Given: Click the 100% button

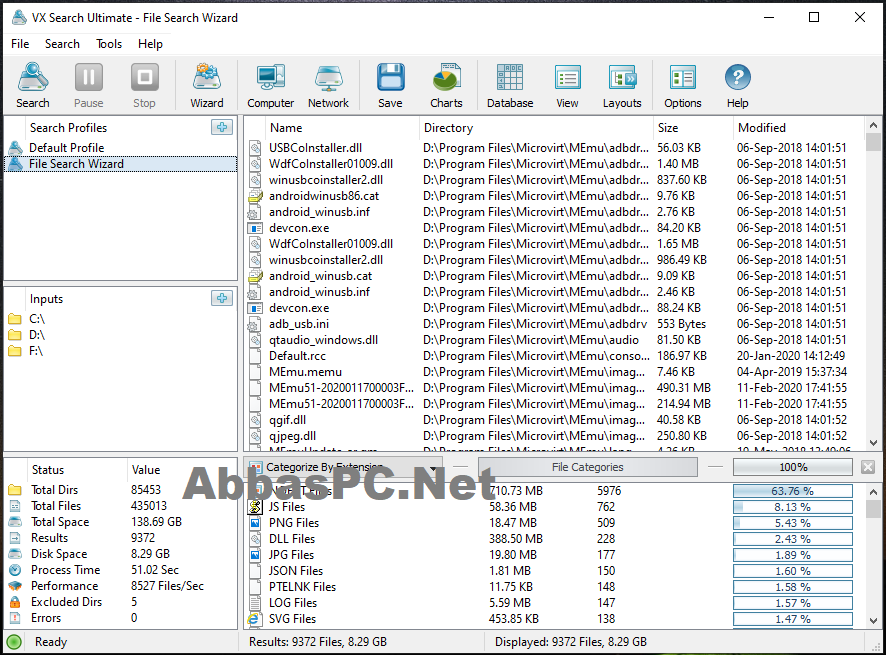Looking at the screenshot, I should (x=793, y=467).
